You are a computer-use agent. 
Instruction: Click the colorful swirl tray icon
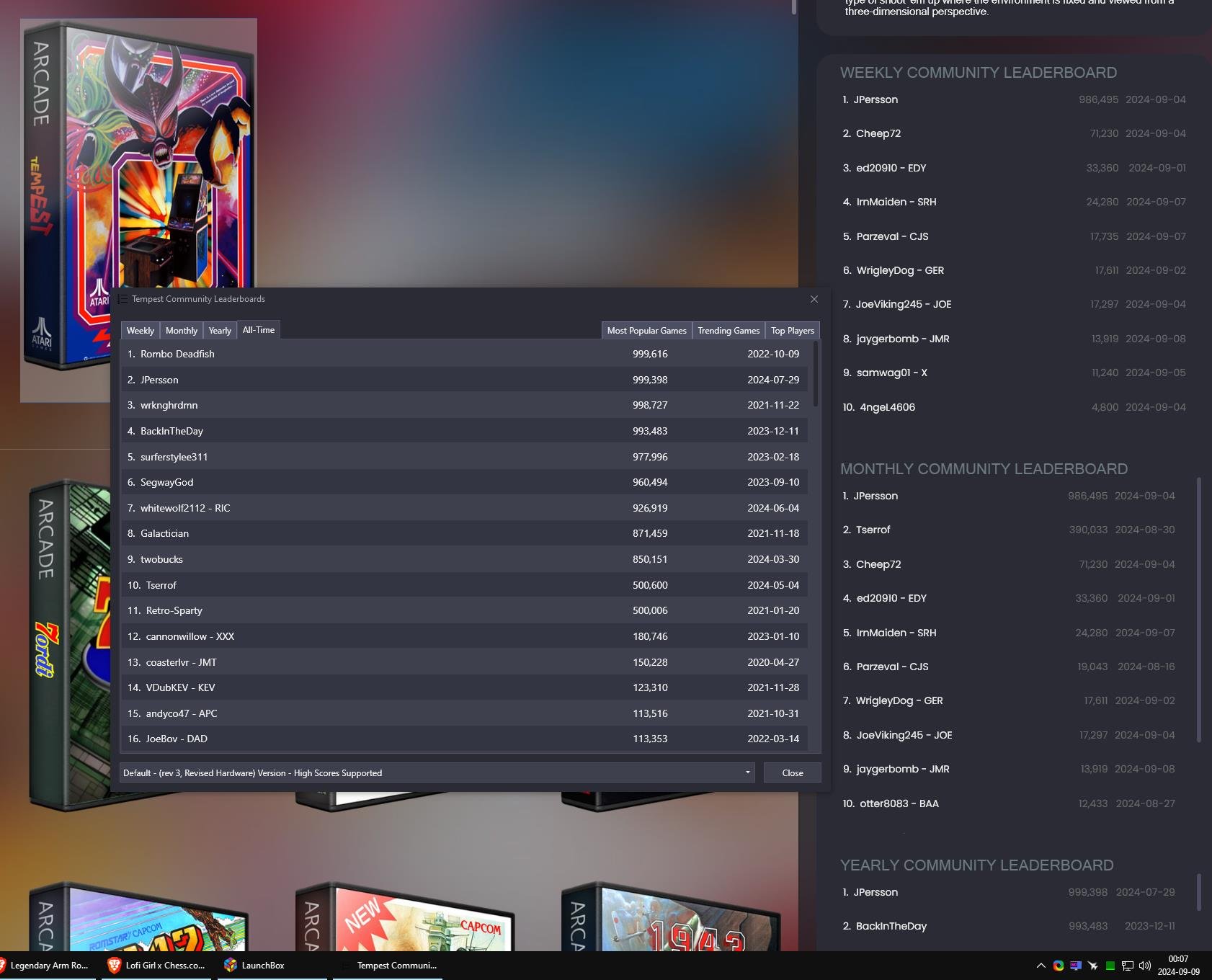(1058, 966)
